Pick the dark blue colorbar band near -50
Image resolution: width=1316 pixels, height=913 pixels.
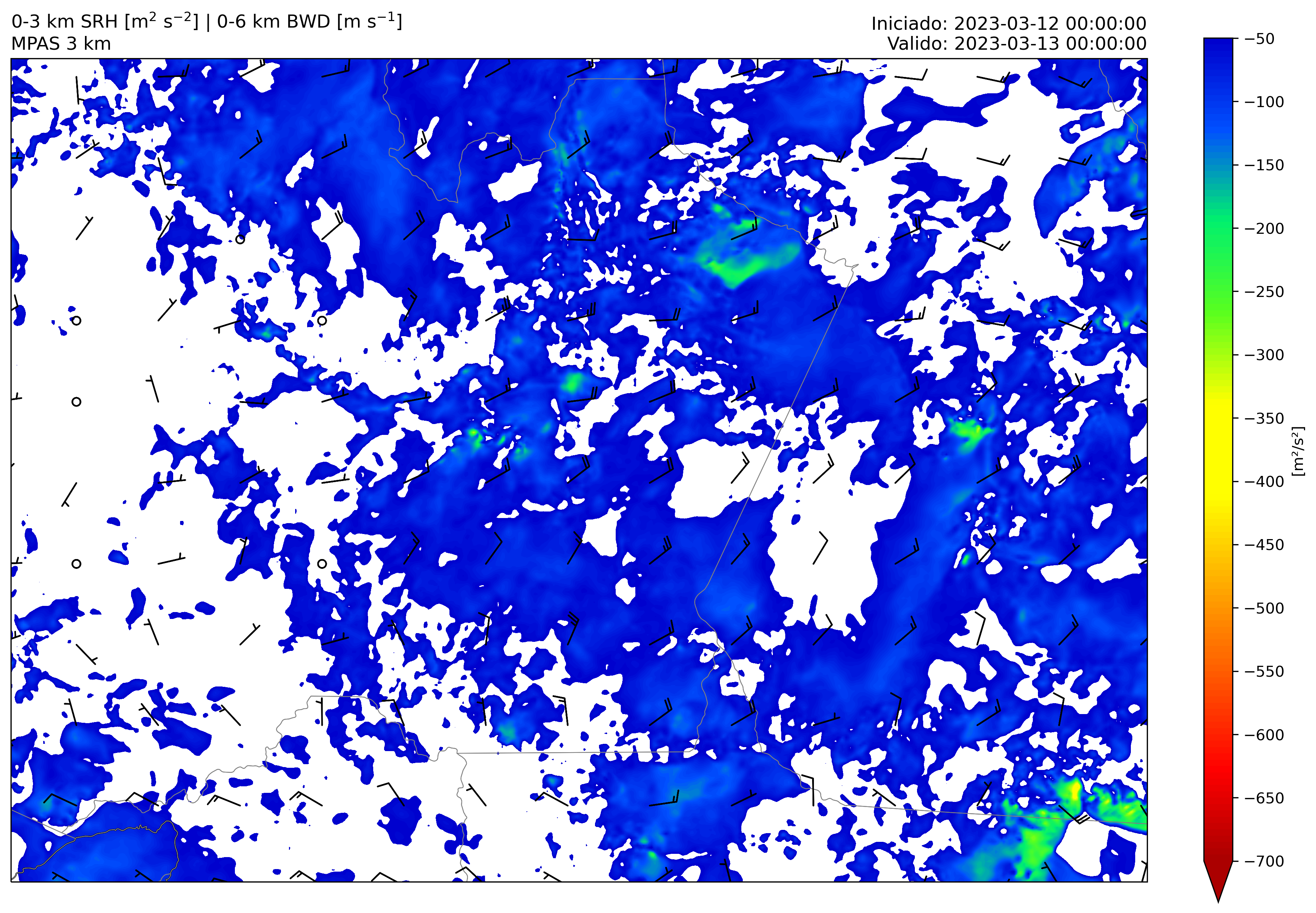click(1218, 43)
